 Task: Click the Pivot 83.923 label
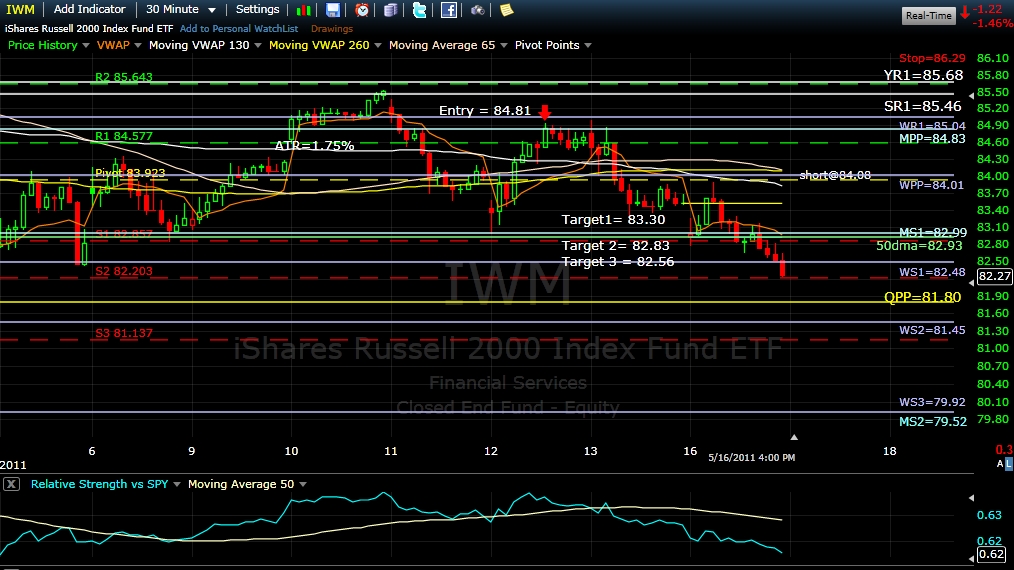click(130, 173)
